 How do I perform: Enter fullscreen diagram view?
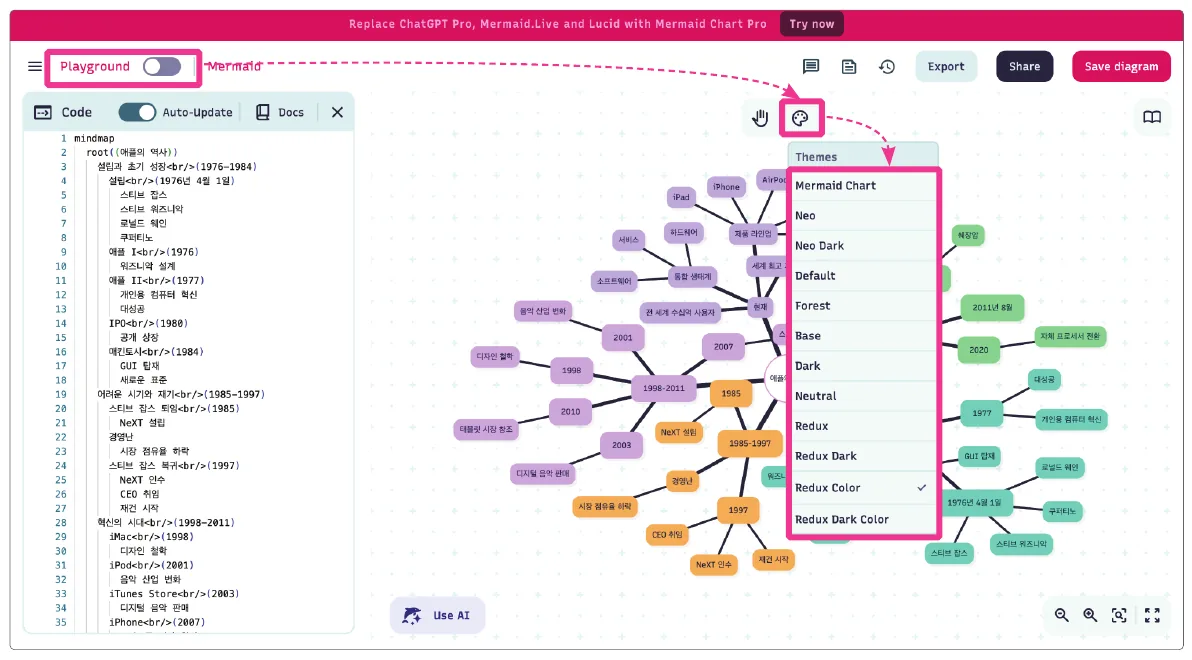click(x=1152, y=615)
